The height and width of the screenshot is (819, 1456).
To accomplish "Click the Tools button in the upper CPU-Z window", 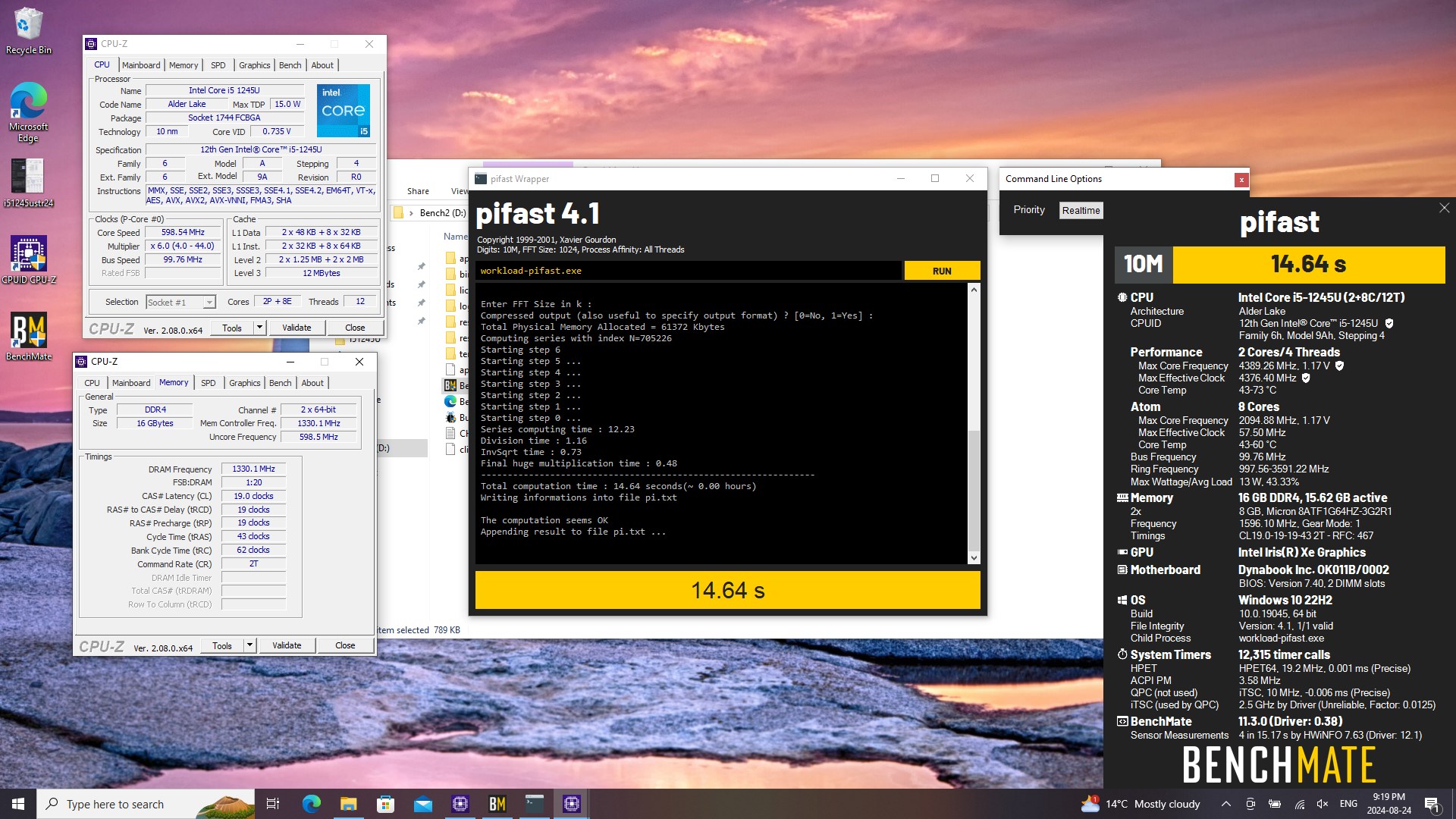I will click(232, 328).
